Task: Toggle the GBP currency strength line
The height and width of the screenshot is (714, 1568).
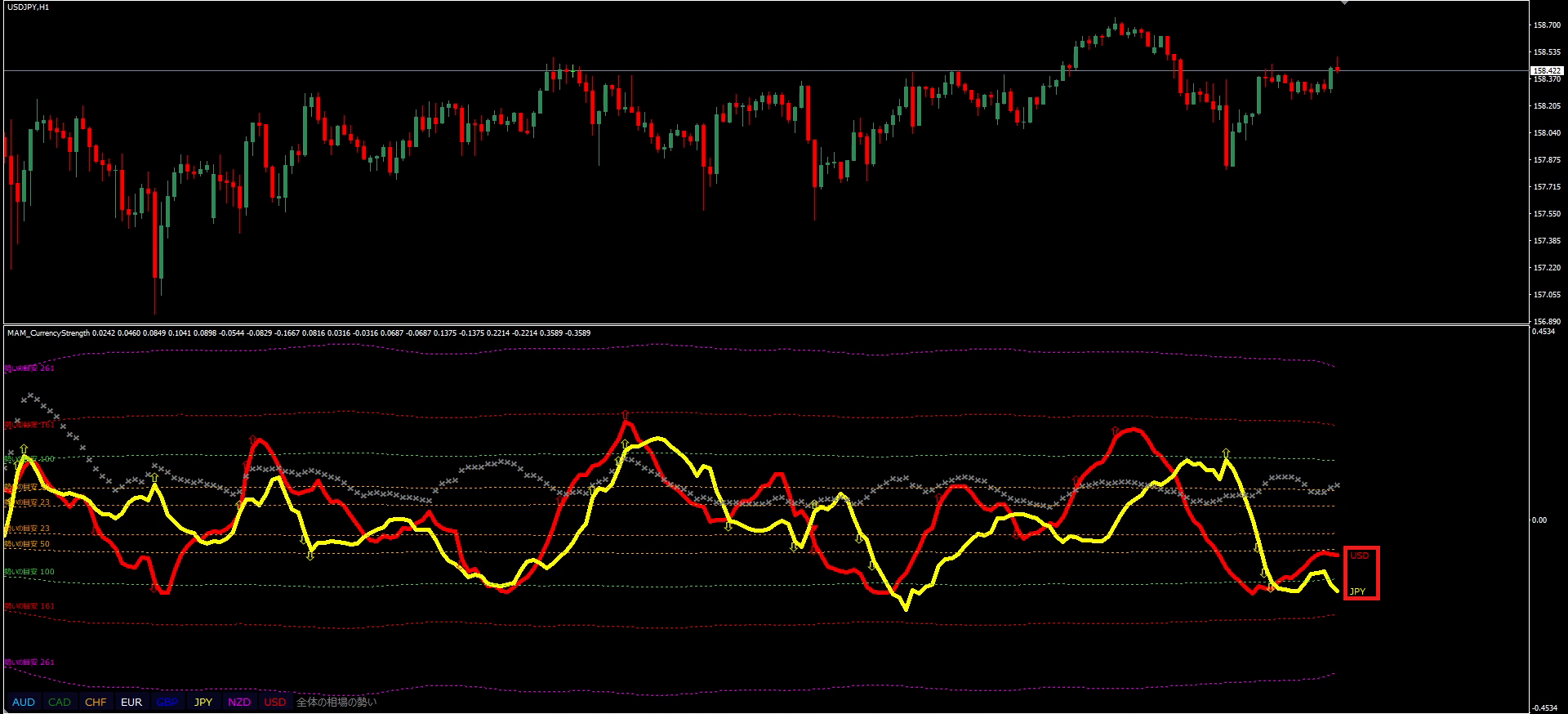Action: click(x=167, y=702)
